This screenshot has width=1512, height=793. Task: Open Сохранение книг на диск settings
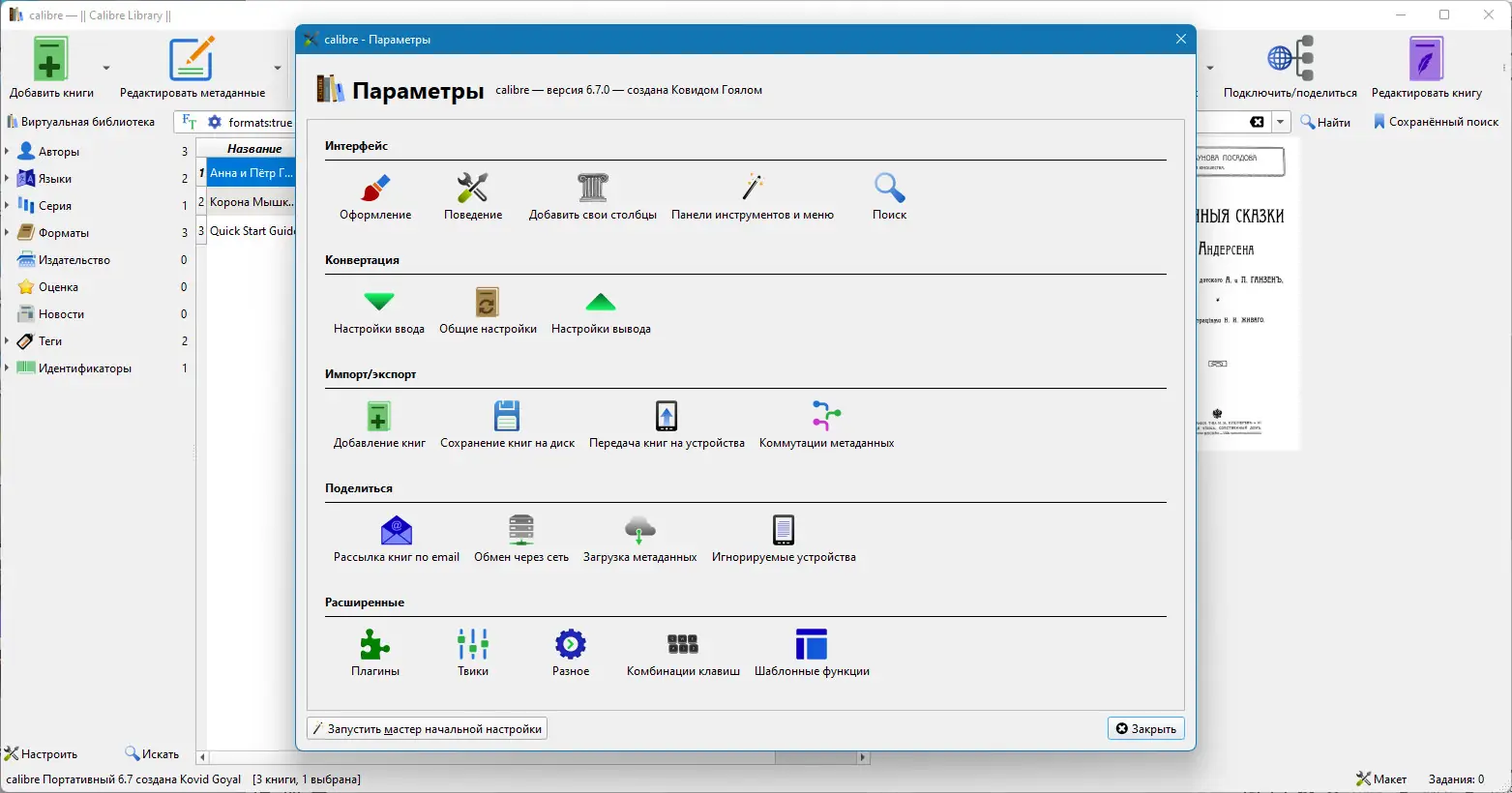(x=507, y=425)
